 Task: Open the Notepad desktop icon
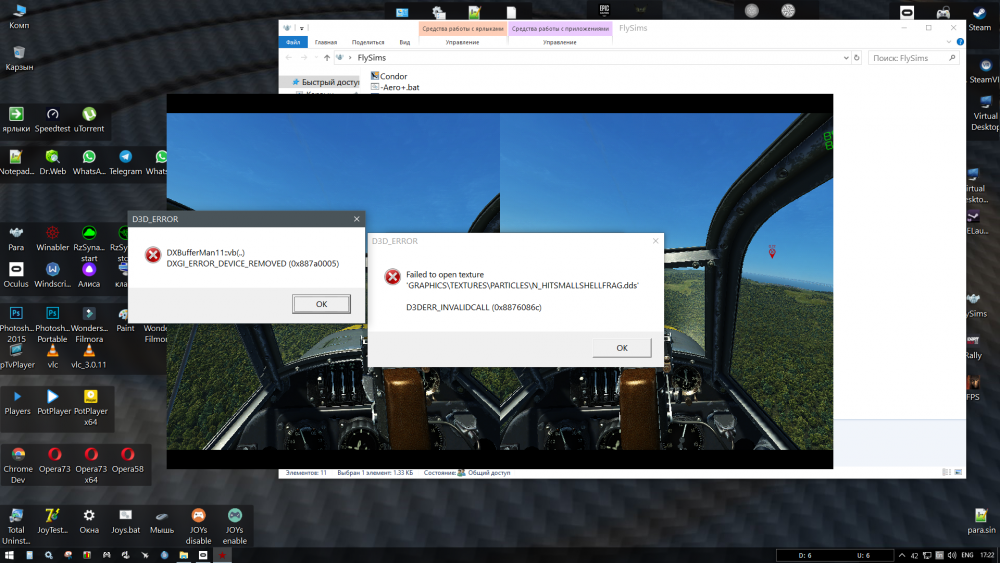click(x=16, y=163)
